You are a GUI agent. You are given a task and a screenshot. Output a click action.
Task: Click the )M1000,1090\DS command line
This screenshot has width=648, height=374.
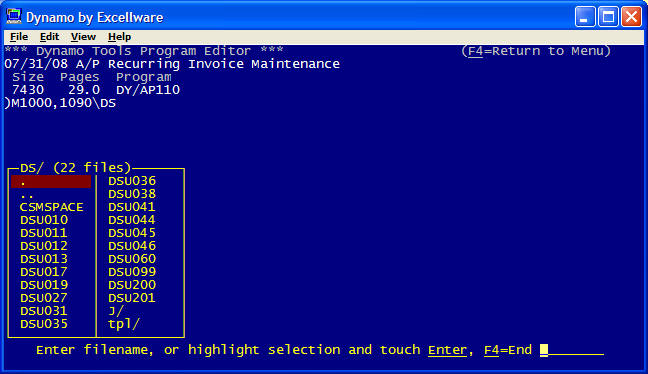(60, 103)
